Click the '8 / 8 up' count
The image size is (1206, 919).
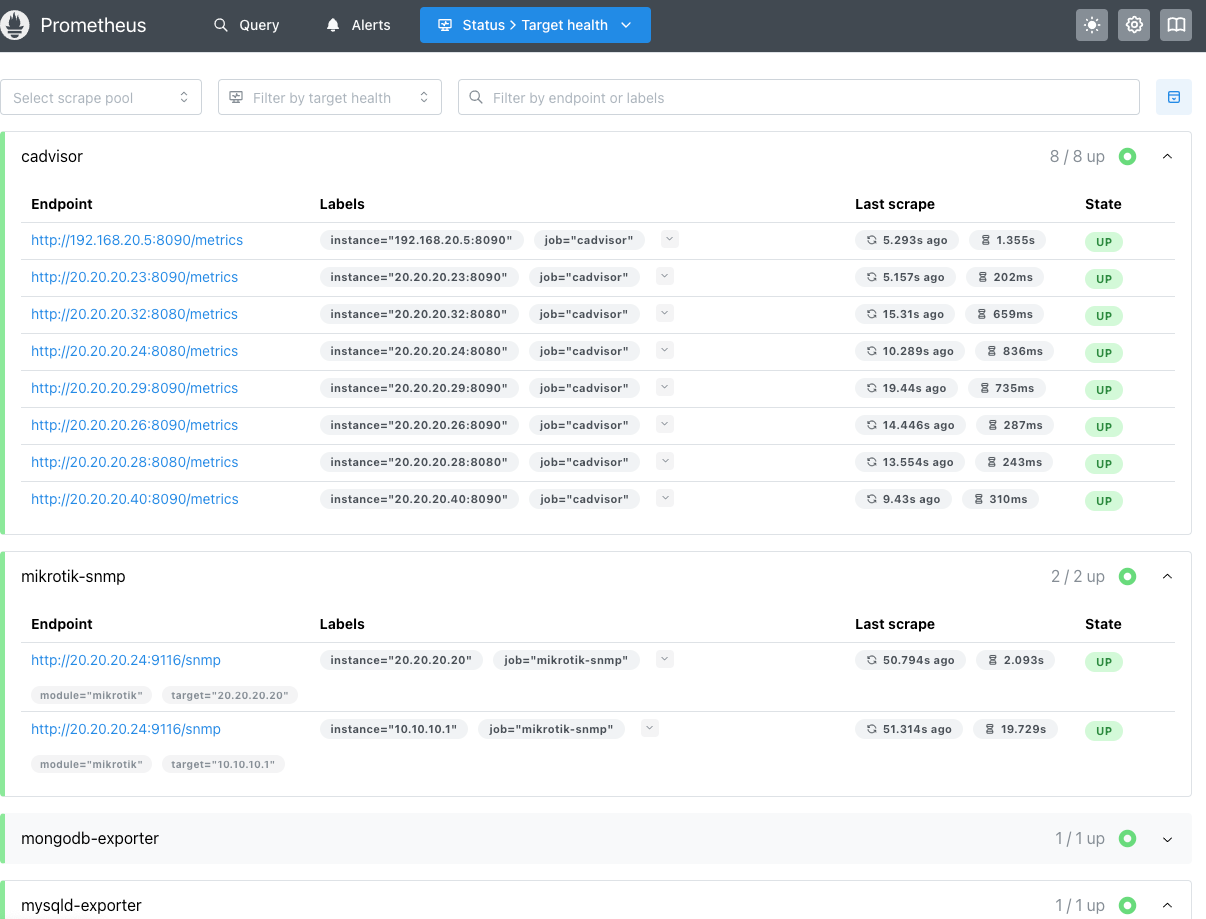pos(1077,157)
